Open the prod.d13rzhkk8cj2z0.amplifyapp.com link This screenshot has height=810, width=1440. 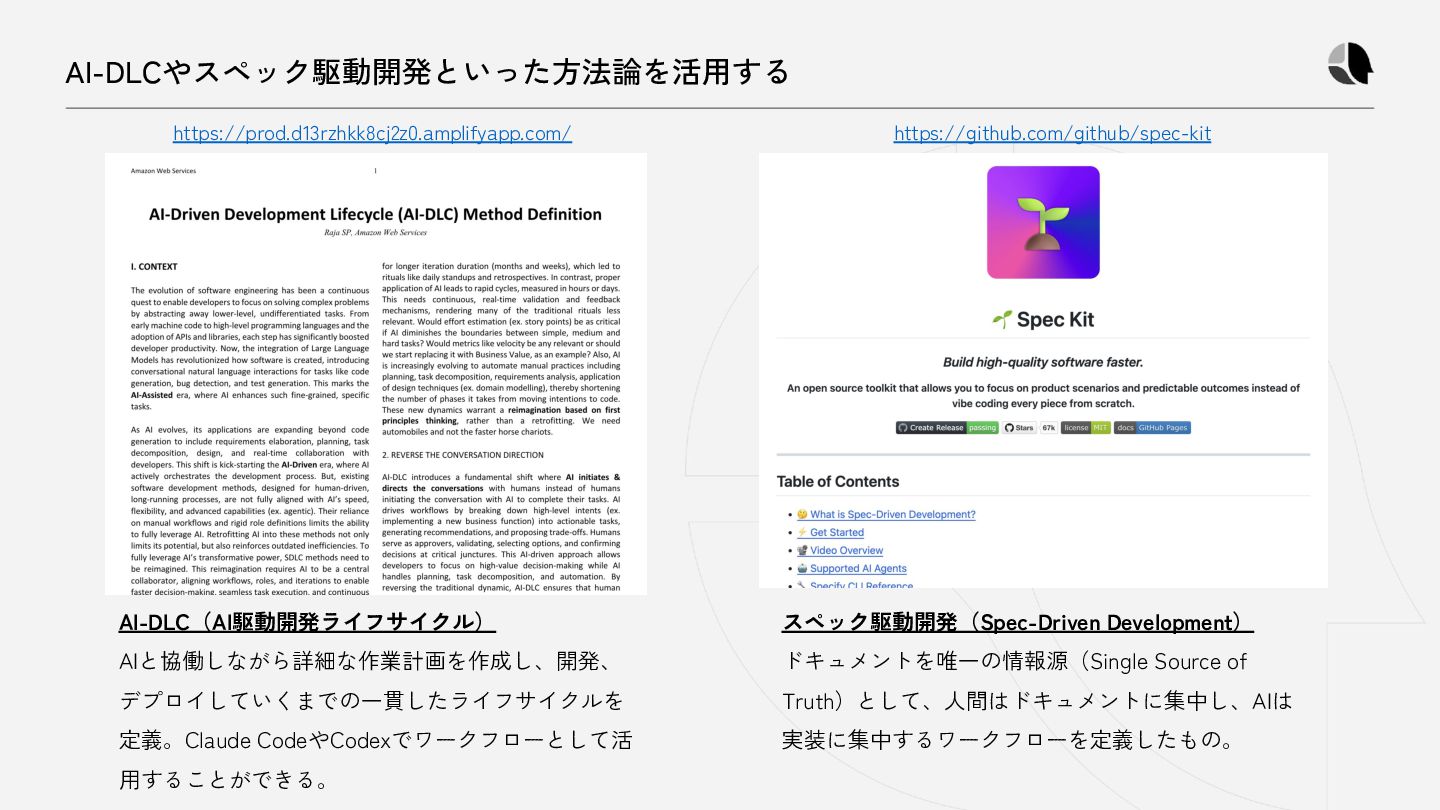[x=372, y=133]
